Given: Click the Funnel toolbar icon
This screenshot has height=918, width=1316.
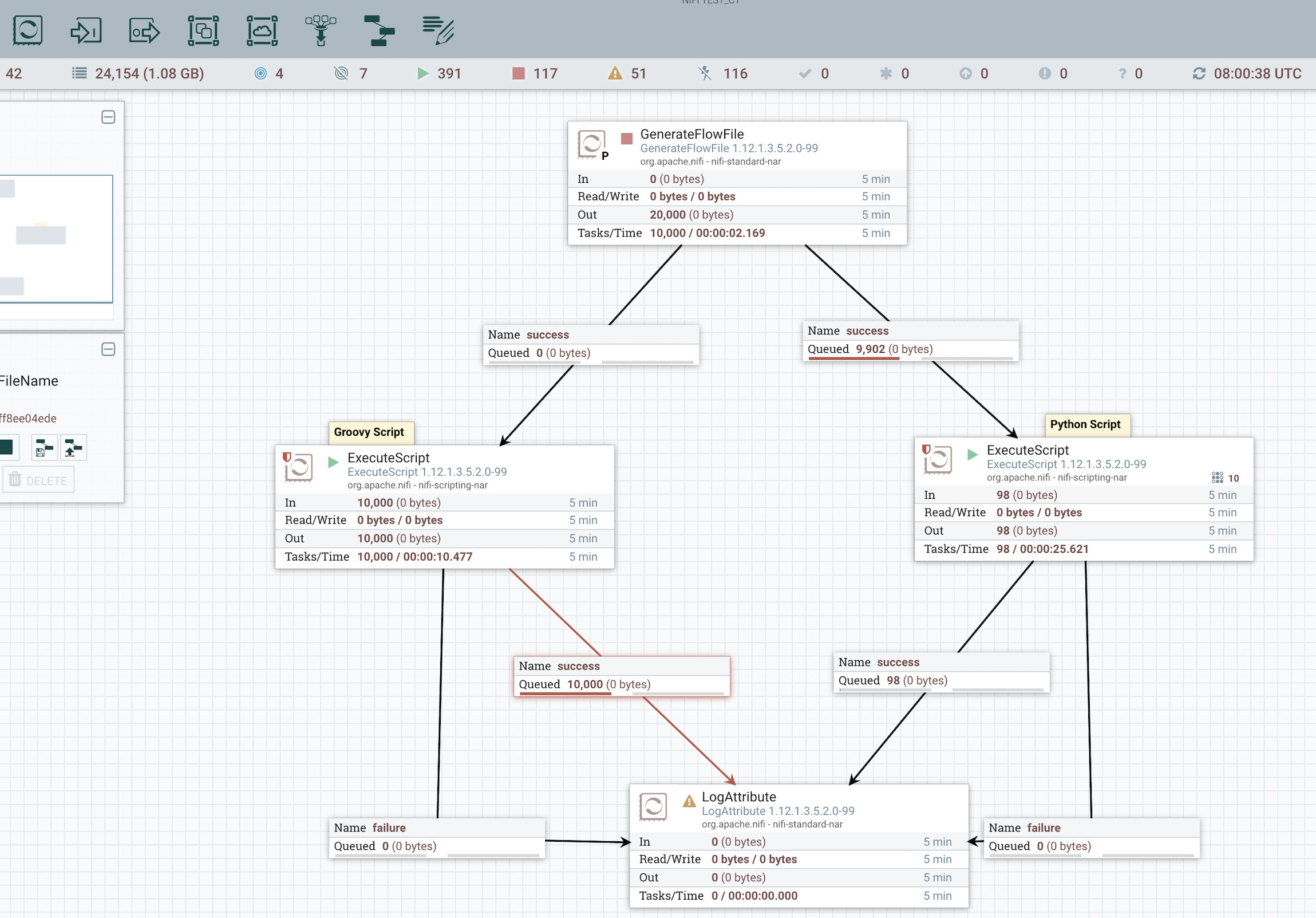Looking at the screenshot, I should point(321,30).
